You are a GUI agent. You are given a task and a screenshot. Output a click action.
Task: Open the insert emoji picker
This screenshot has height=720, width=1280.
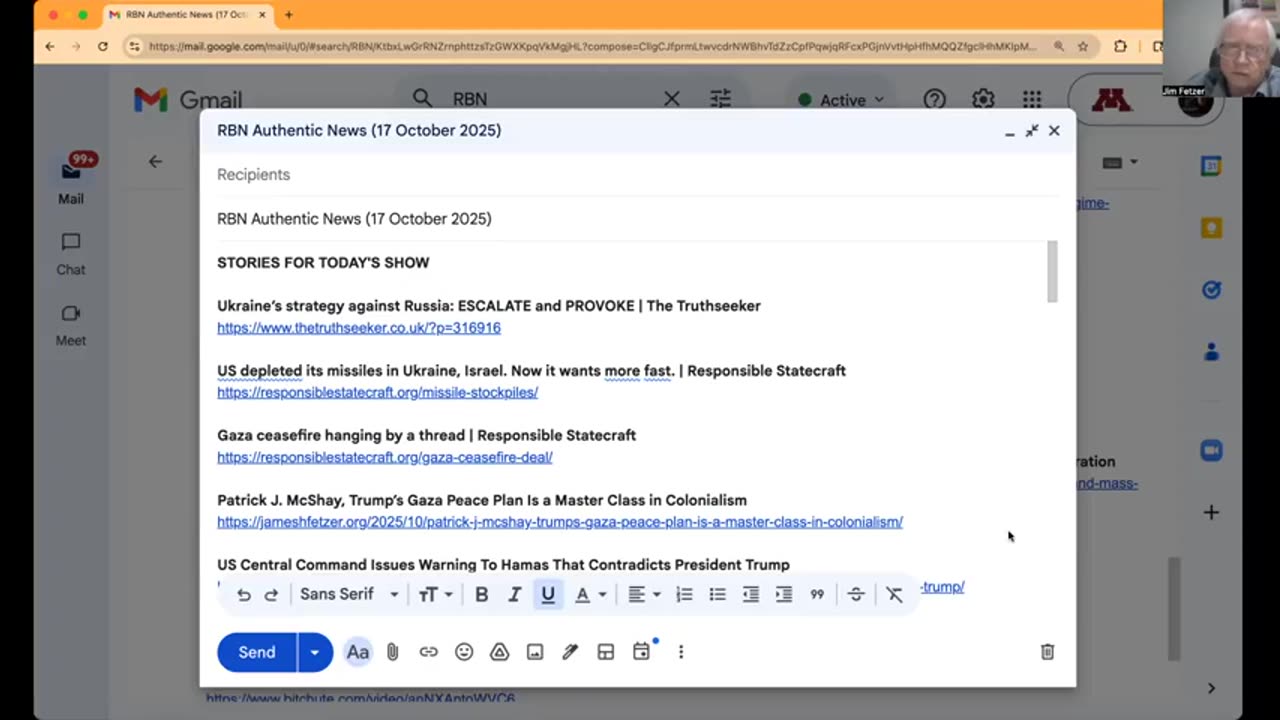[x=464, y=652]
